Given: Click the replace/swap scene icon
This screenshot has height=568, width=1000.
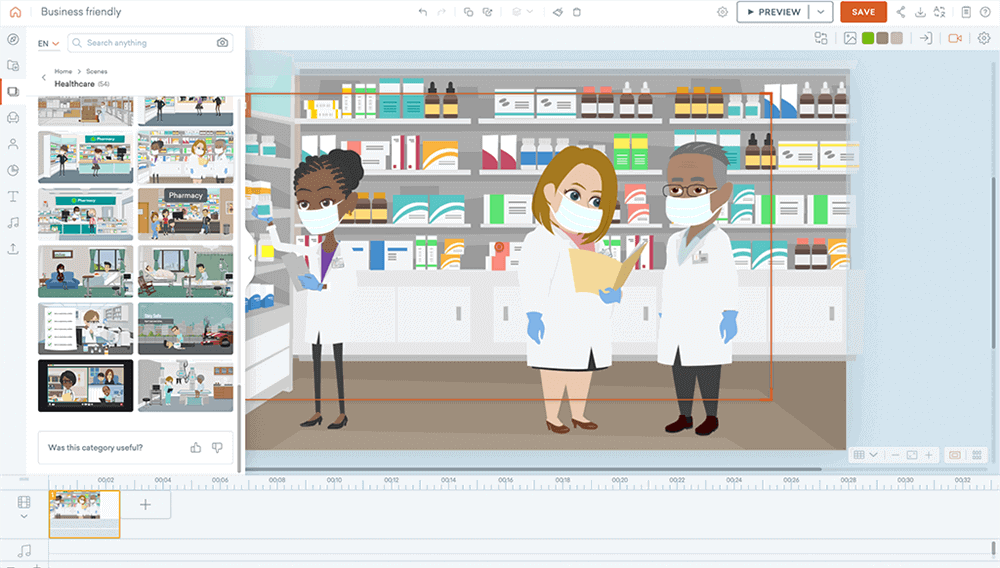Looking at the screenshot, I should tap(821, 39).
